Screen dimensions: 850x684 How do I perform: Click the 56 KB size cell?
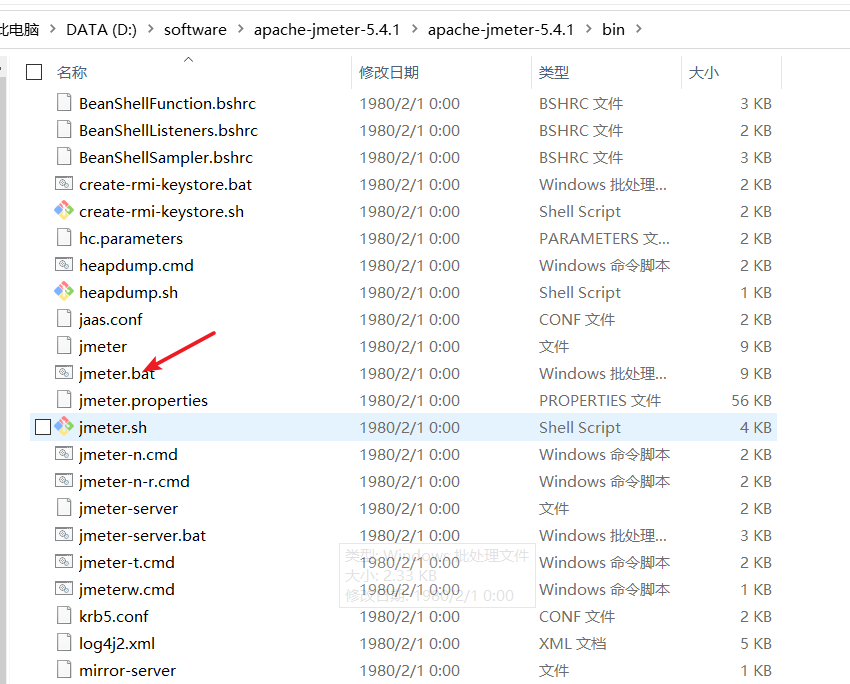pos(751,401)
